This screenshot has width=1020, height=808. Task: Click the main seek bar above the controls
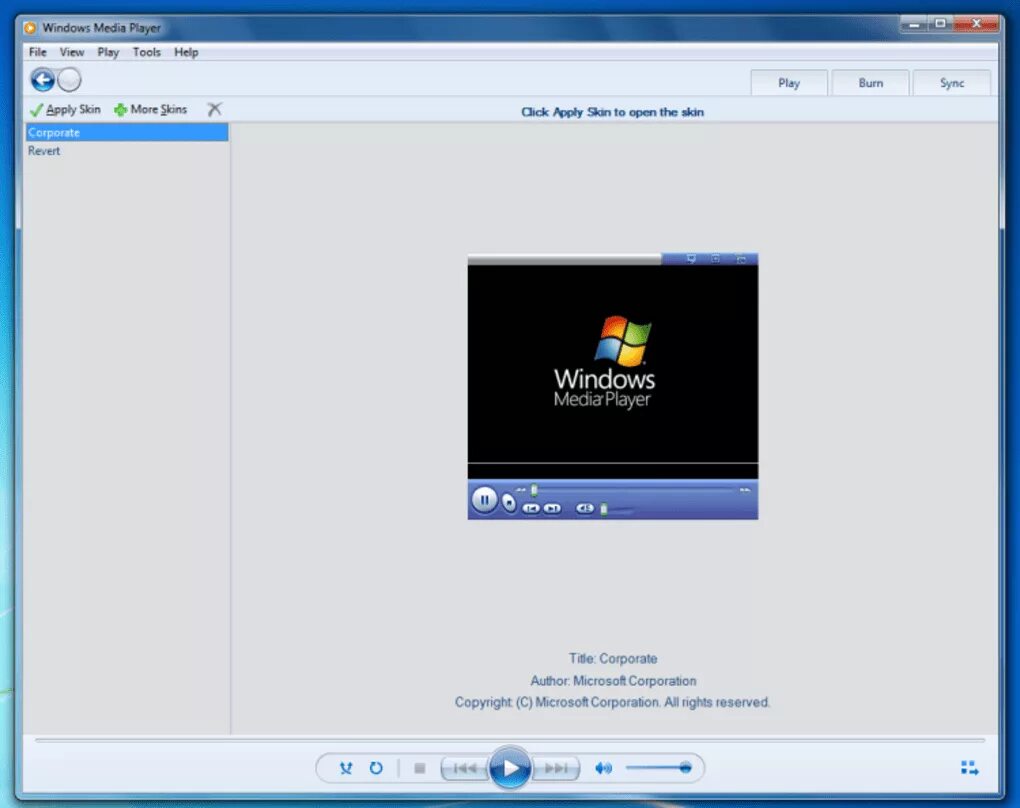coord(510,740)
